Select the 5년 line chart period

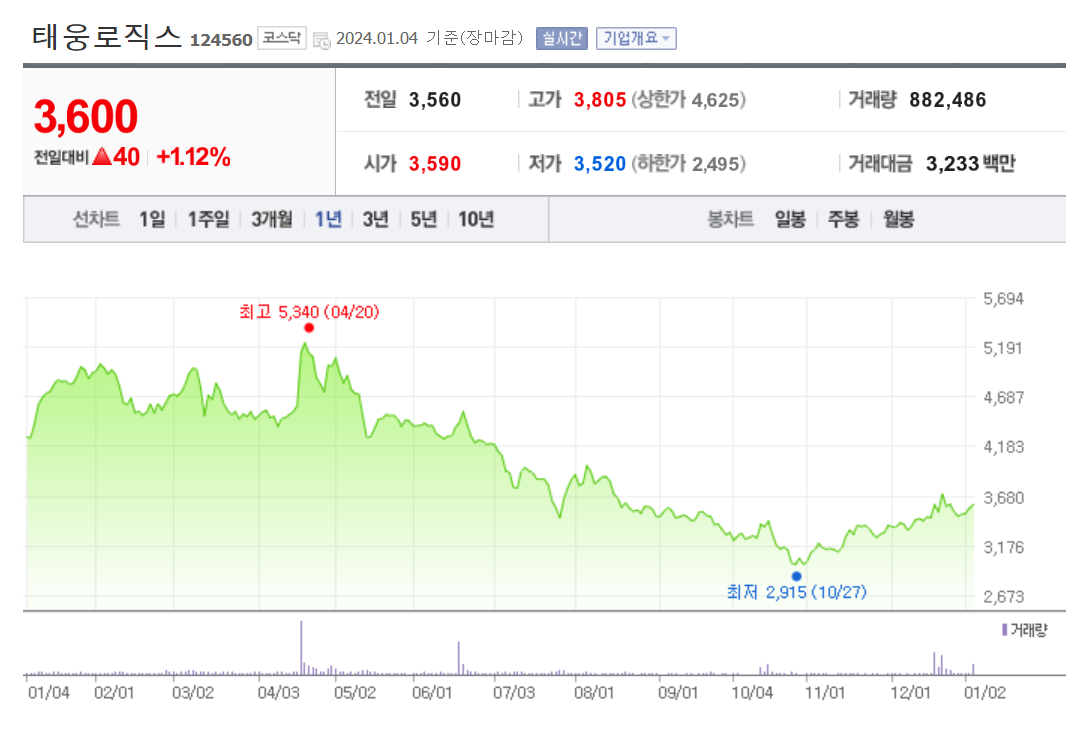424,219
